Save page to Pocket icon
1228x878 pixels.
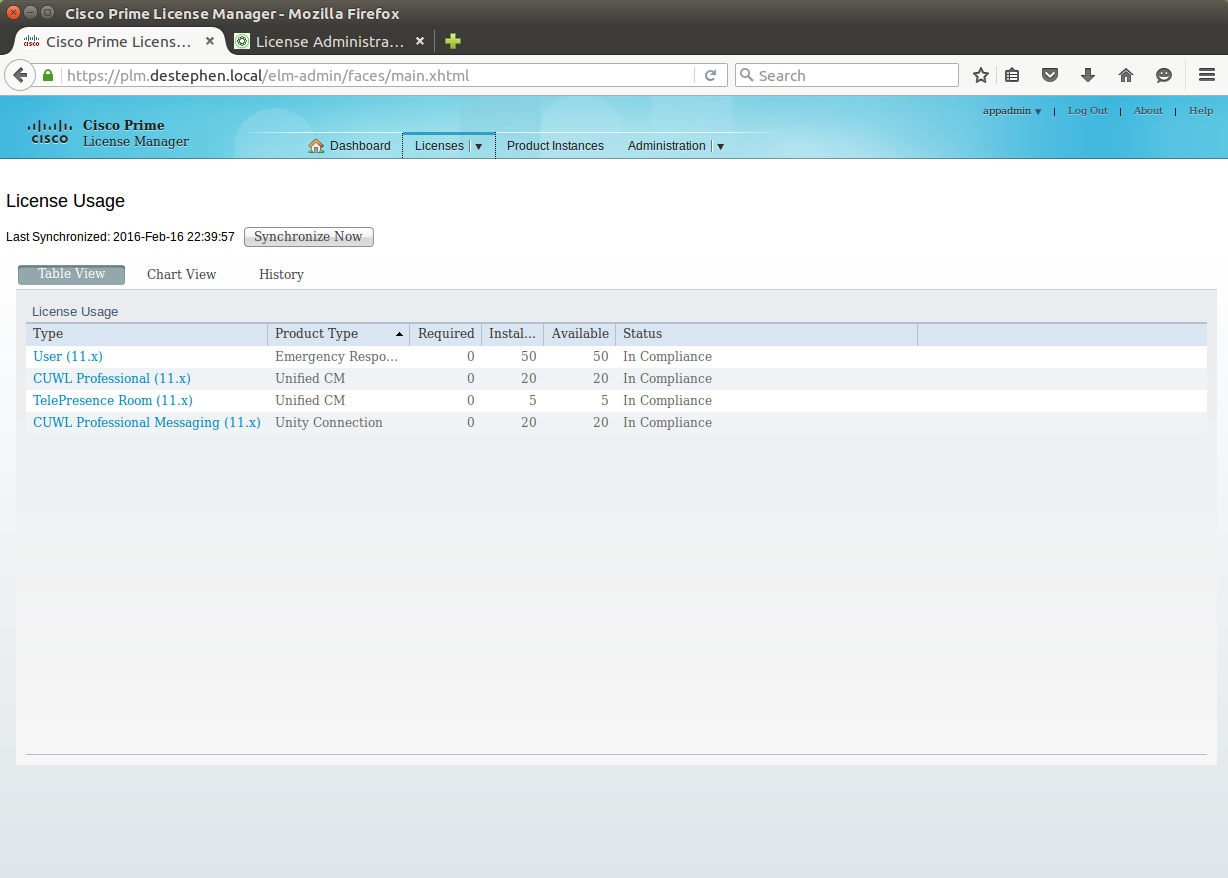click(1050, 75)
